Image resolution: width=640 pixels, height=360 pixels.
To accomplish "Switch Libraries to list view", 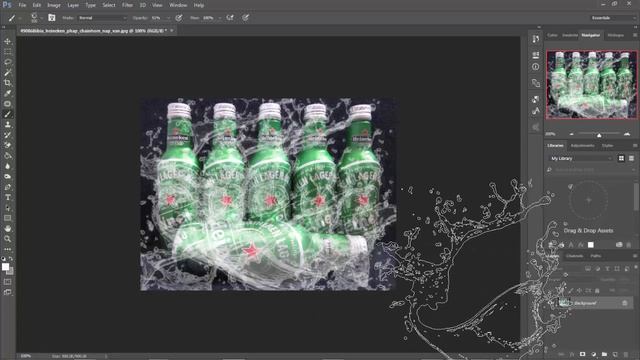I will coord(631,158).
